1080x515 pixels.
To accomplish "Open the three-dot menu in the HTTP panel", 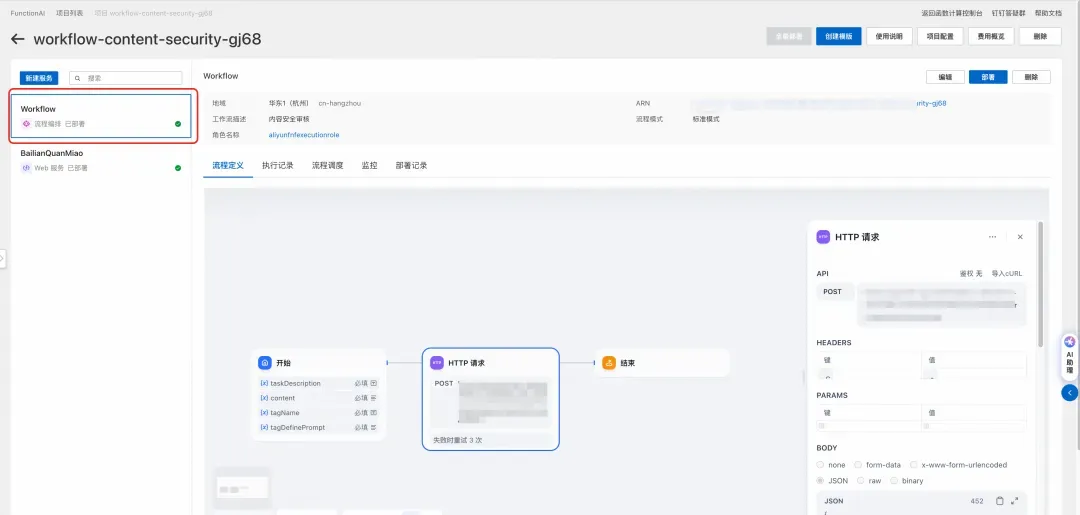I will coord(993,237).
